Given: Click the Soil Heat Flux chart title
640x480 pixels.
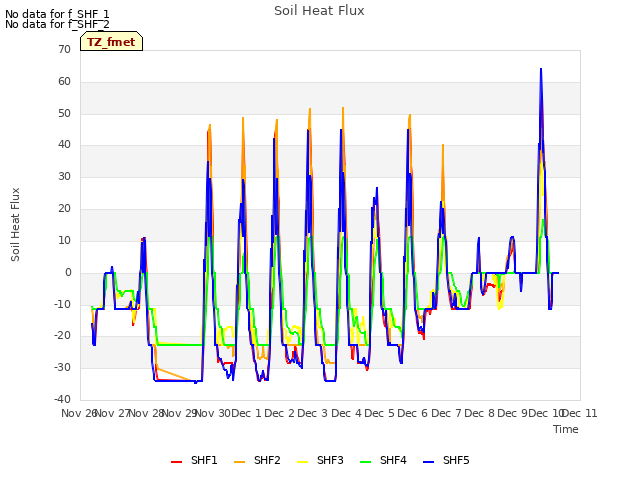Looking at the screenshot, I should (319, 11).
